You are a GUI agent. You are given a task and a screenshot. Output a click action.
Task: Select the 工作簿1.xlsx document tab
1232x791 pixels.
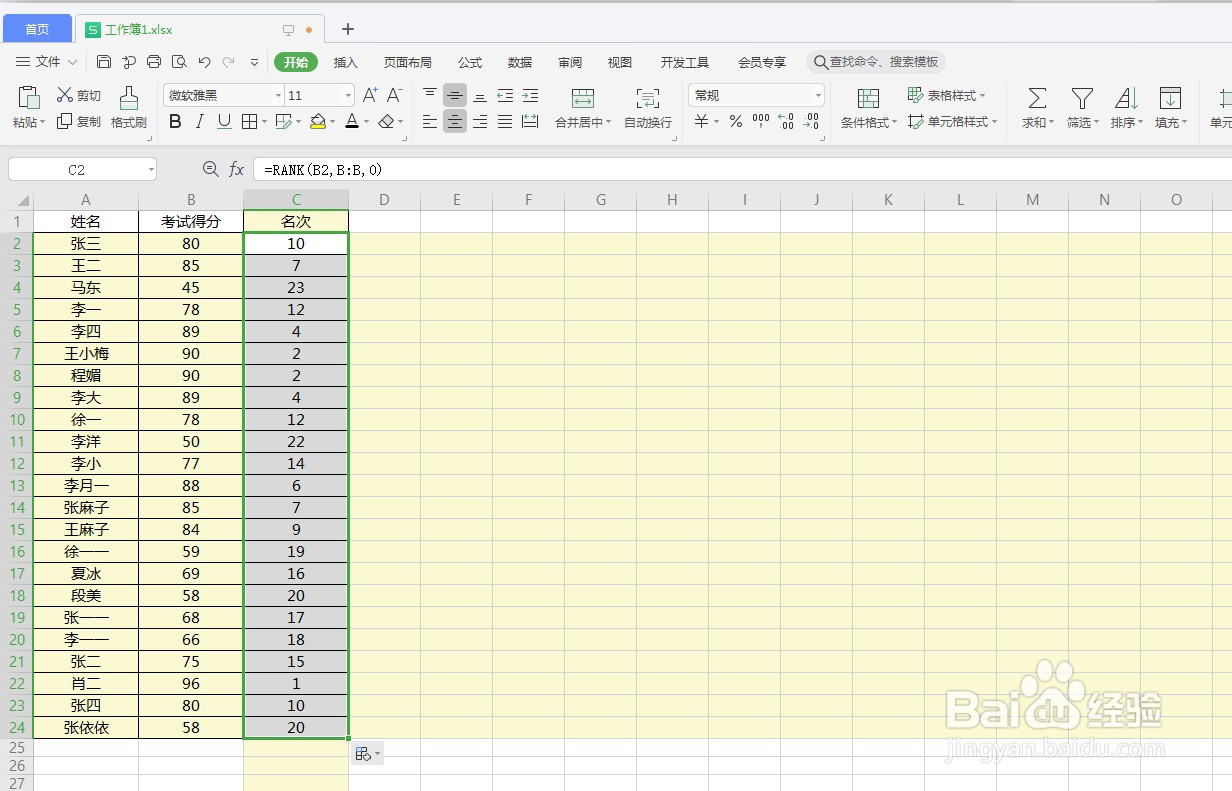[x=200, y=29]
